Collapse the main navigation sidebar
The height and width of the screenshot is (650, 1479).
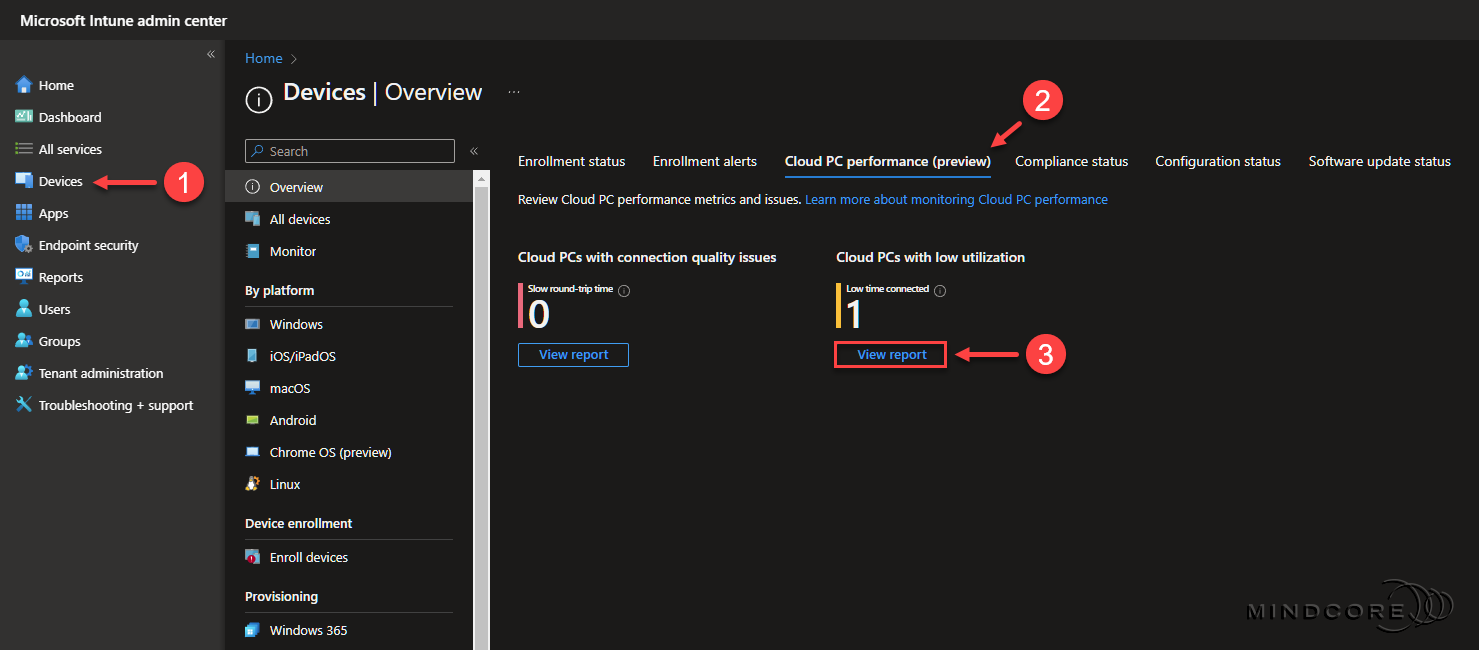(x=210, y=53)
